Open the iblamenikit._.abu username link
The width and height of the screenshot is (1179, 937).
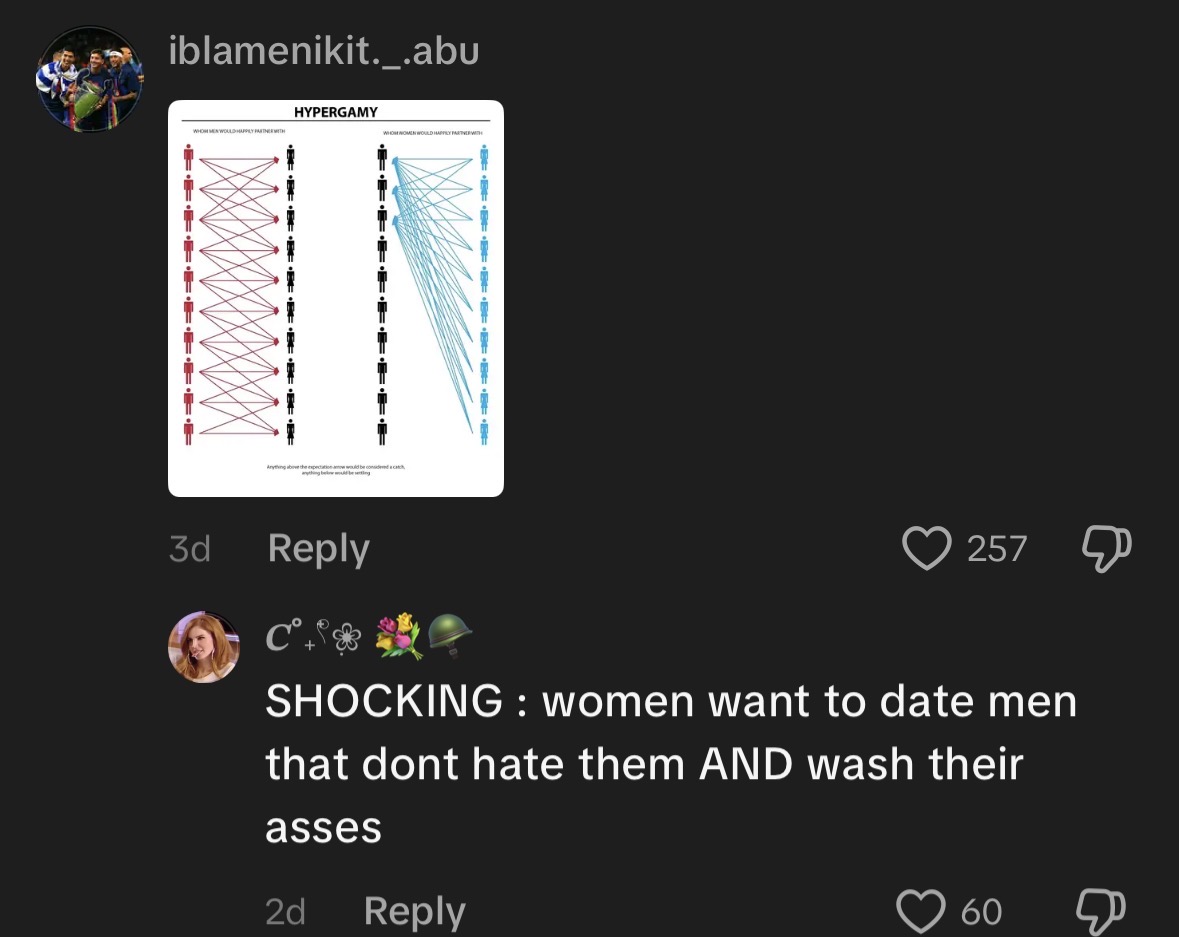(x=323, y=50)
